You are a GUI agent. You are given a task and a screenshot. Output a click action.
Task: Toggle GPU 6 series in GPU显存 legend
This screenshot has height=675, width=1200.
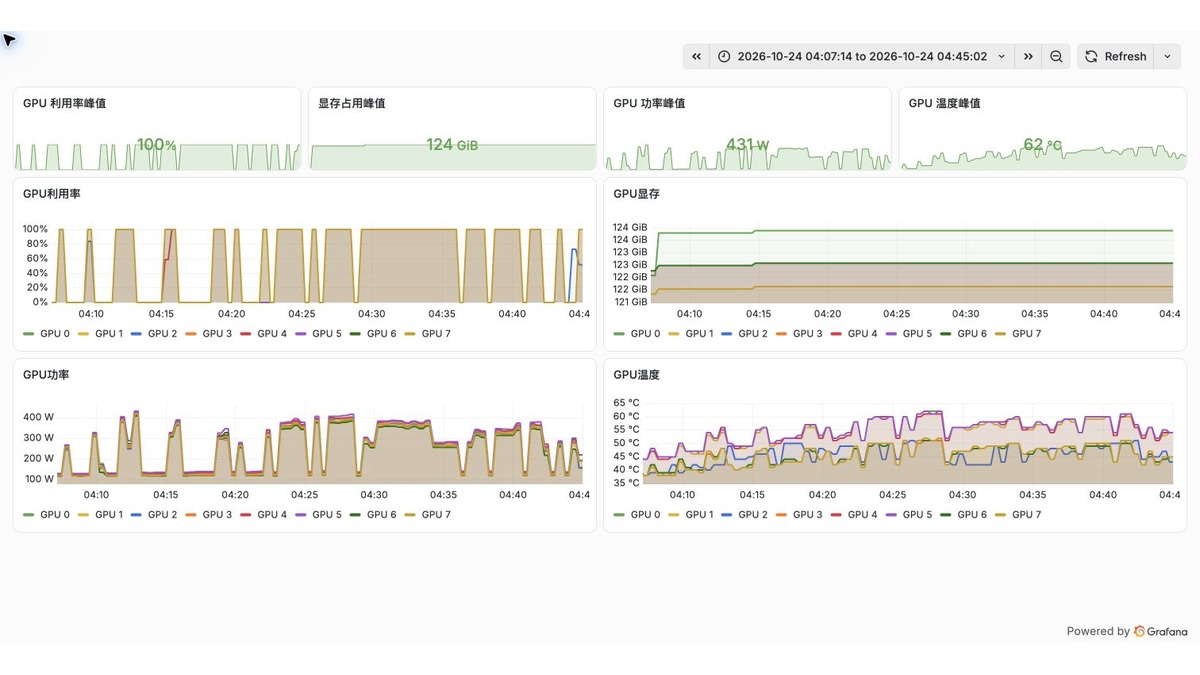tap(972, 334)
